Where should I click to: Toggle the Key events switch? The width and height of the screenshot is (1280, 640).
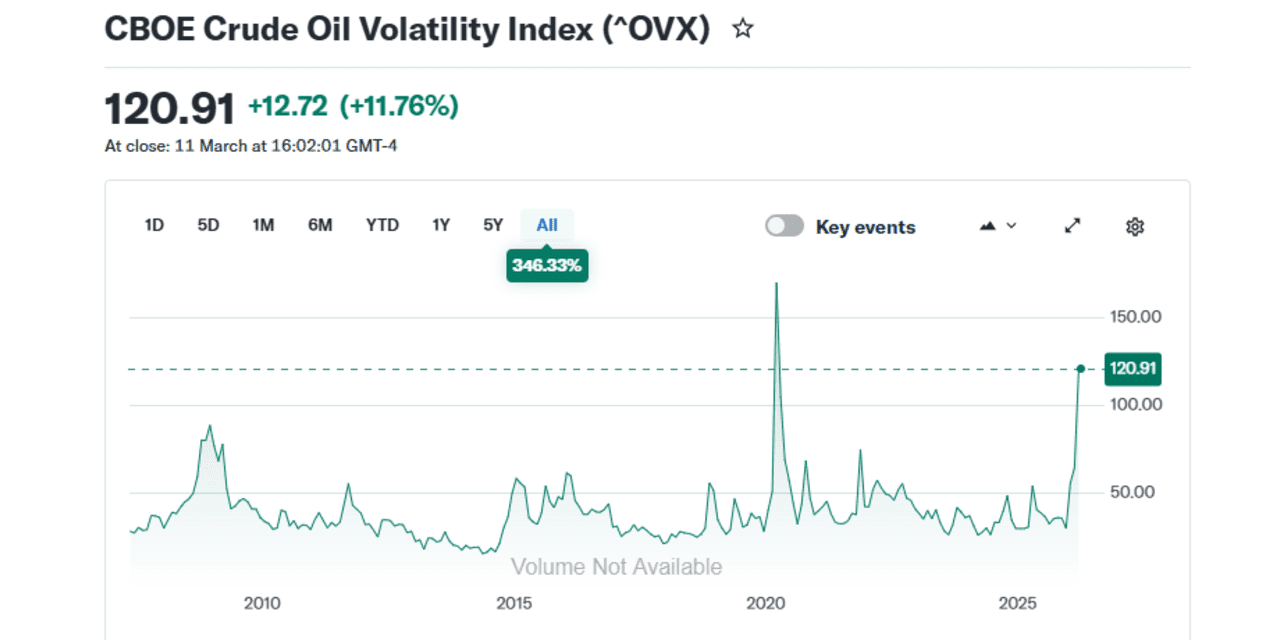[784, 226]
